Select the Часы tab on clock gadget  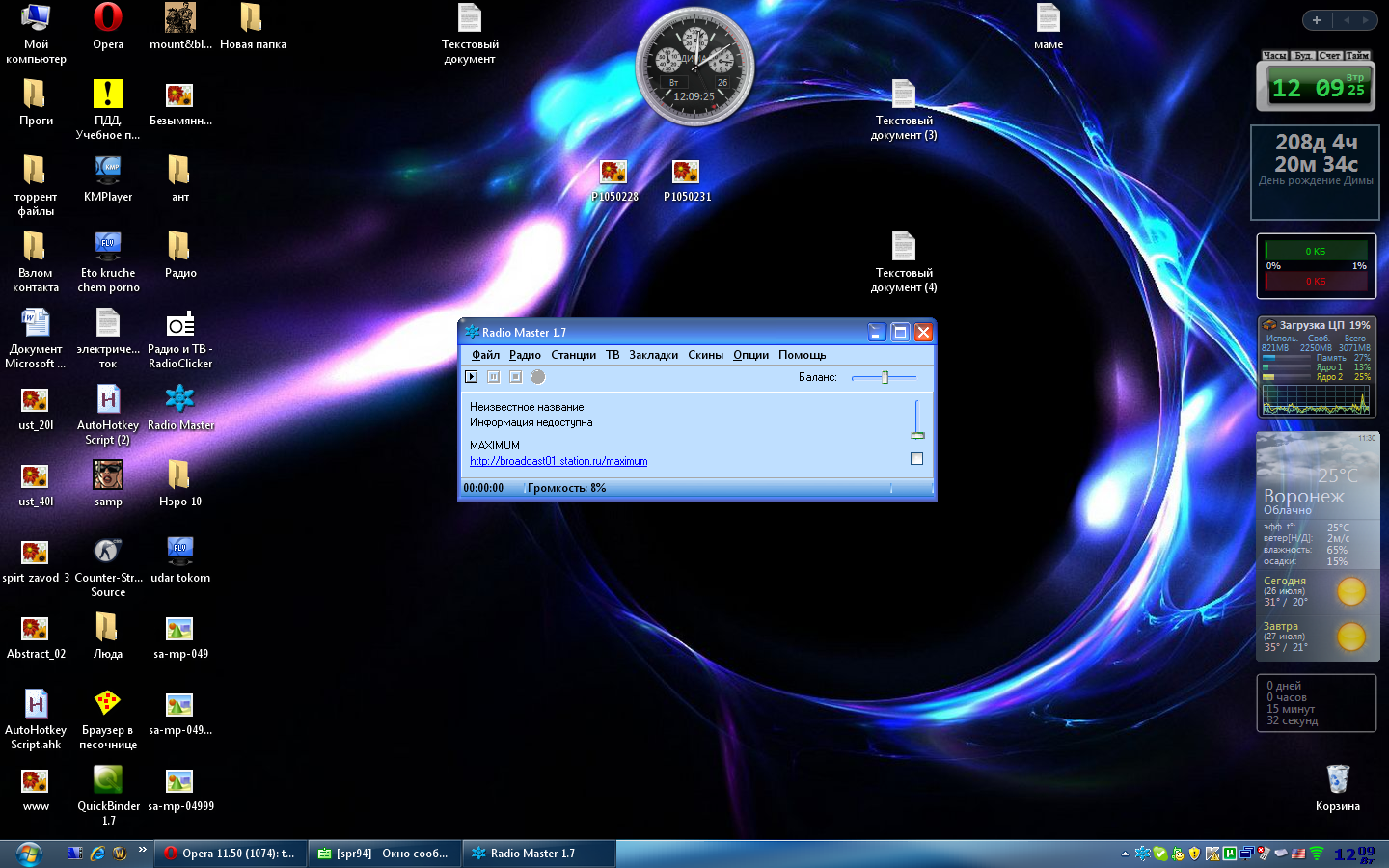pos(1275,56)
